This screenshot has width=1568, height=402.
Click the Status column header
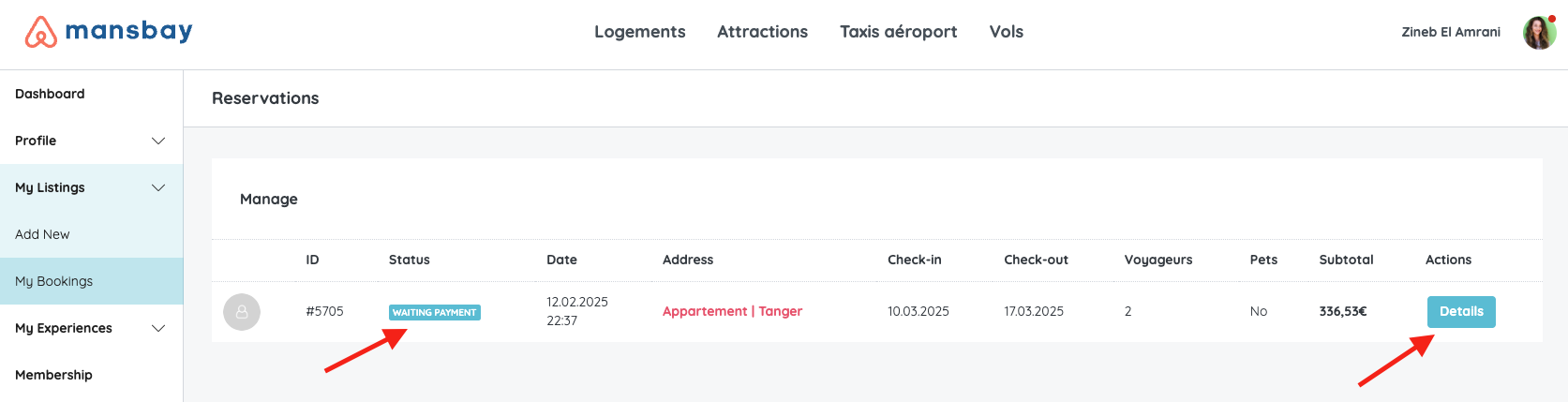pos(410,260)
